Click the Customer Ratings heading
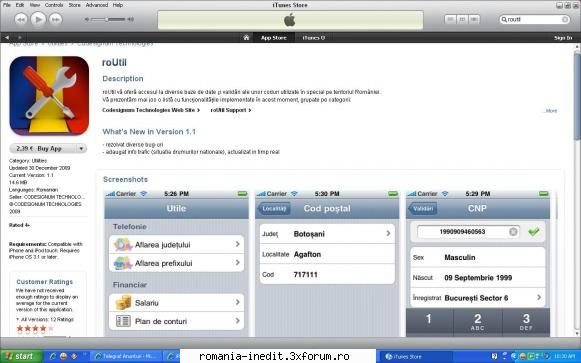 [44, 282]
